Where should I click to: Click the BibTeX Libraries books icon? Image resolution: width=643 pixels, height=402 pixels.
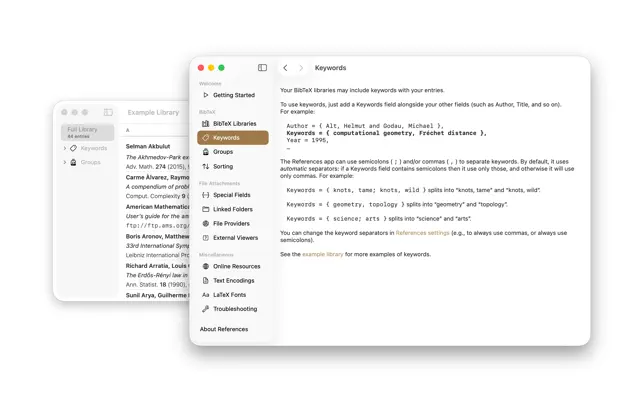tap(206, 123)
